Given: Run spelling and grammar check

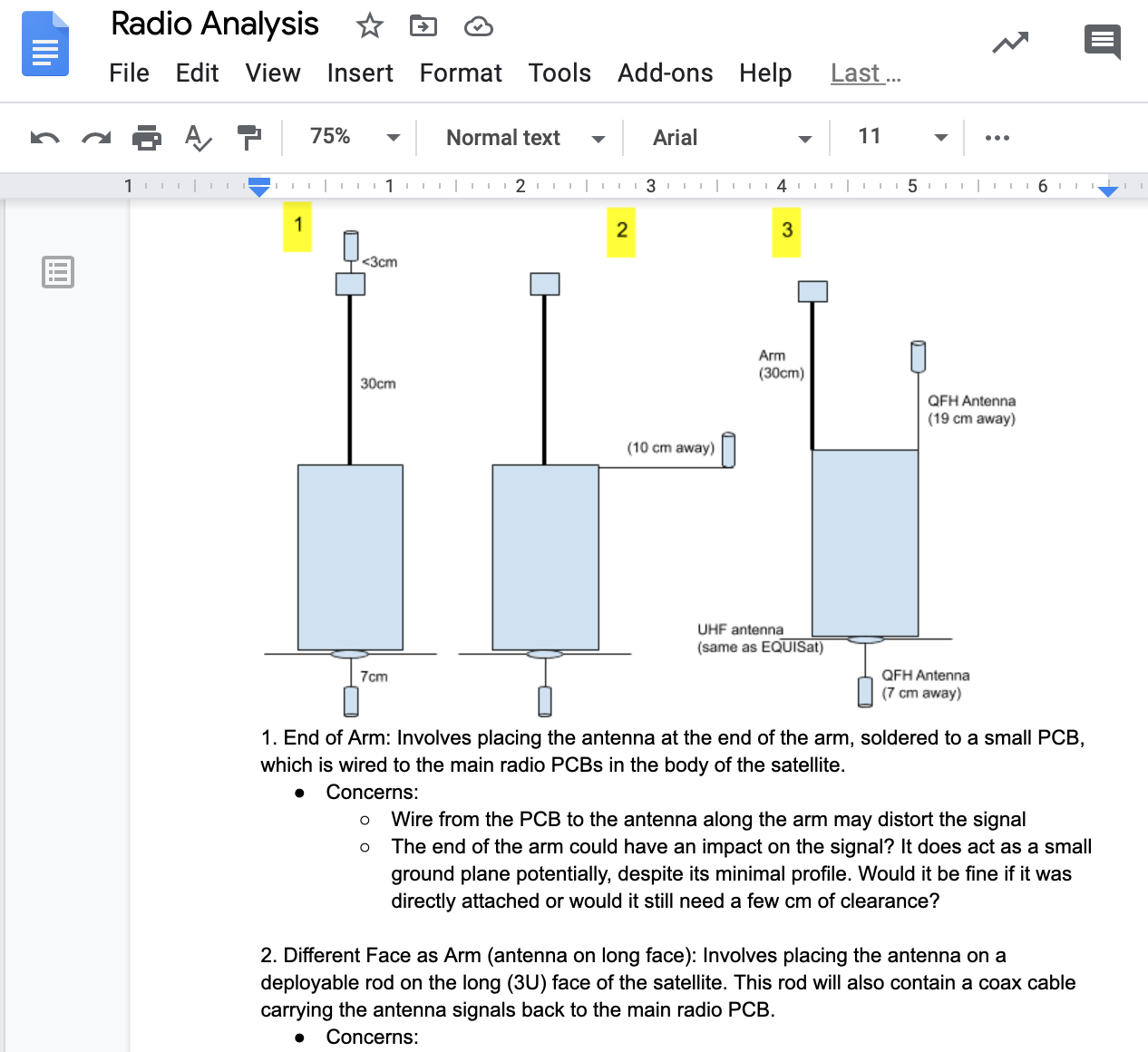Looking at the screenshot, I should [x=198, y=138].
